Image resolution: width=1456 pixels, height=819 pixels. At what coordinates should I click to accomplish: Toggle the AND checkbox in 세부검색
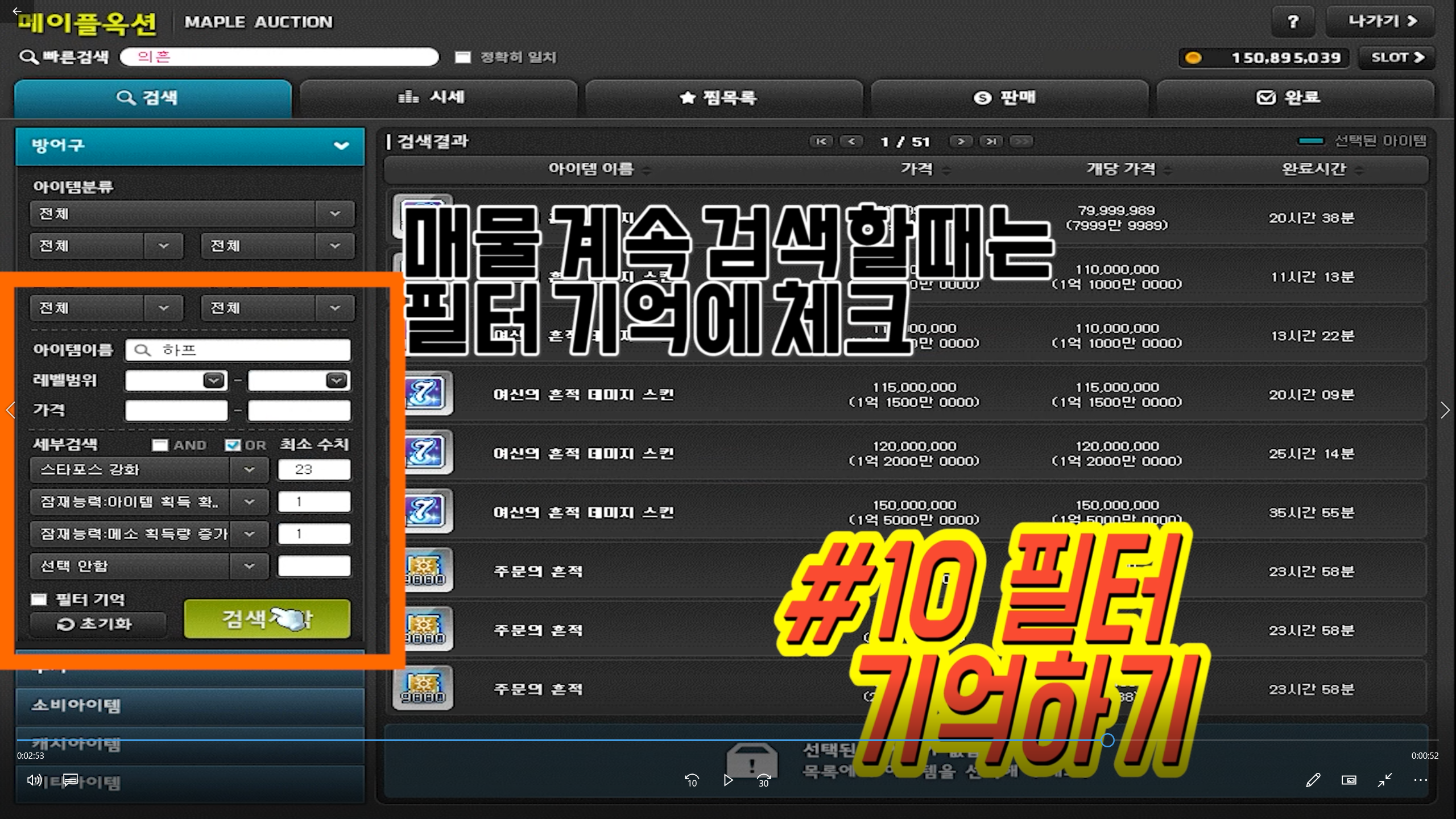(160, 445)
